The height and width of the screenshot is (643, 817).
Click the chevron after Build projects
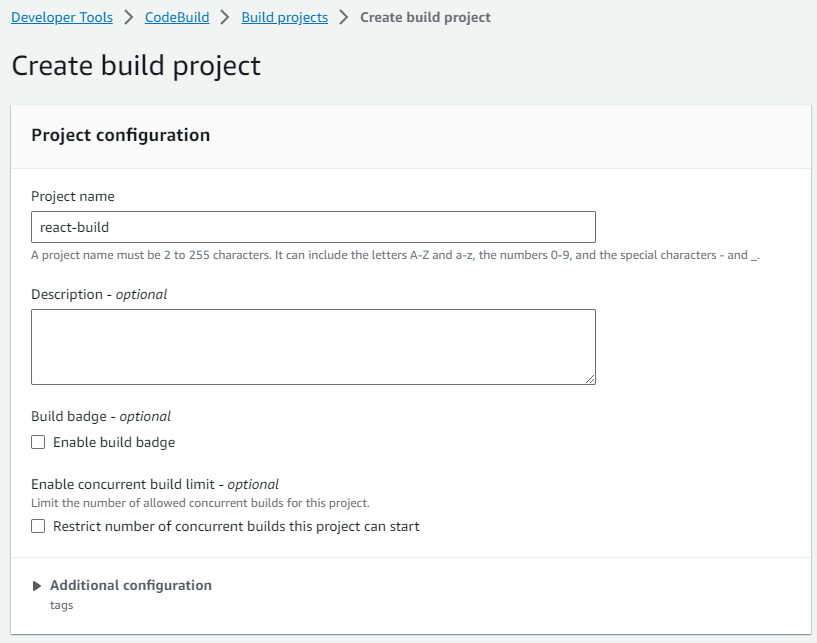(x=344, y=18)
